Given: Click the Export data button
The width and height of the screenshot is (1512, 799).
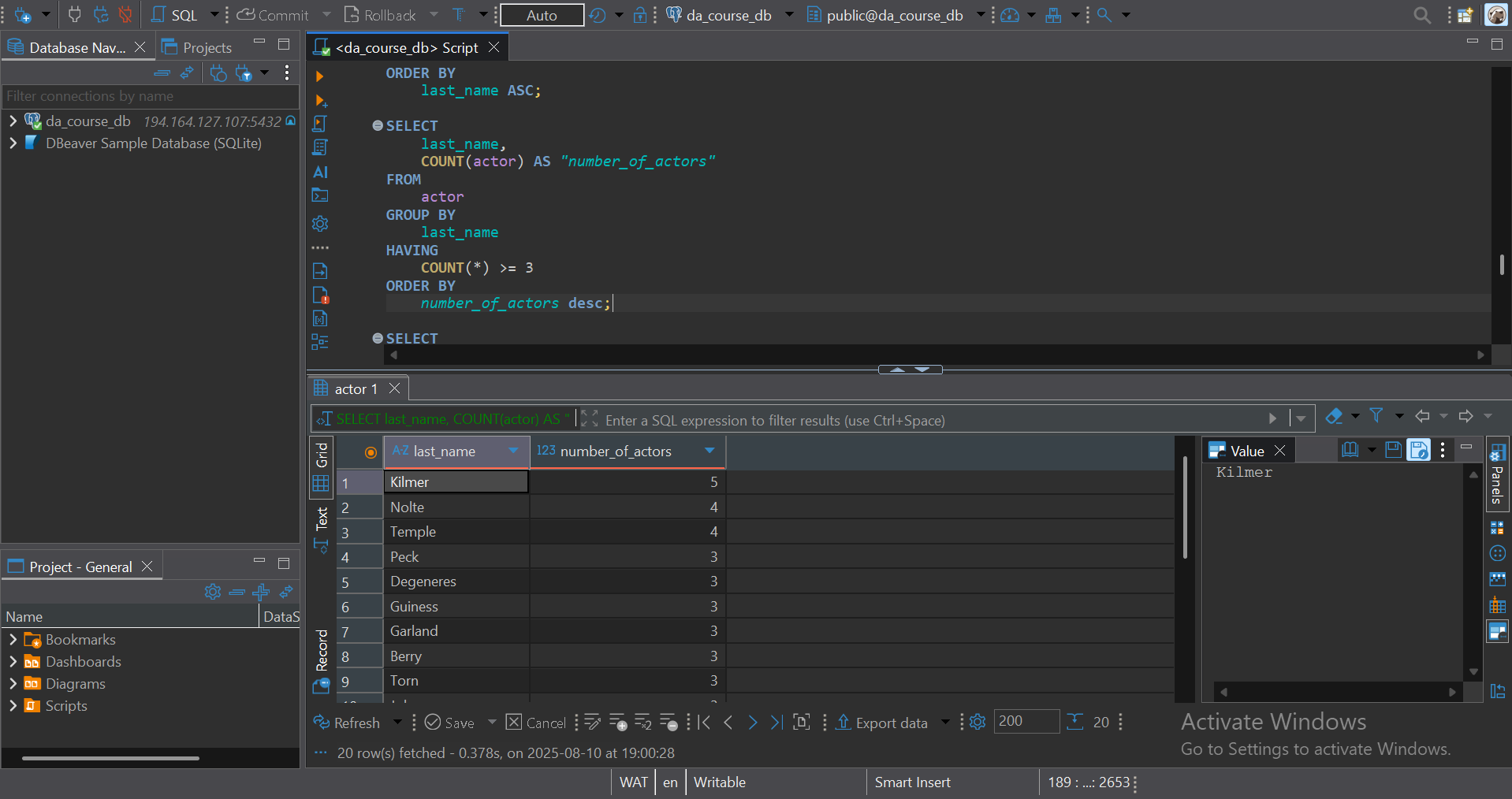Looking at the screenshot, I should [x=882, y=723].
